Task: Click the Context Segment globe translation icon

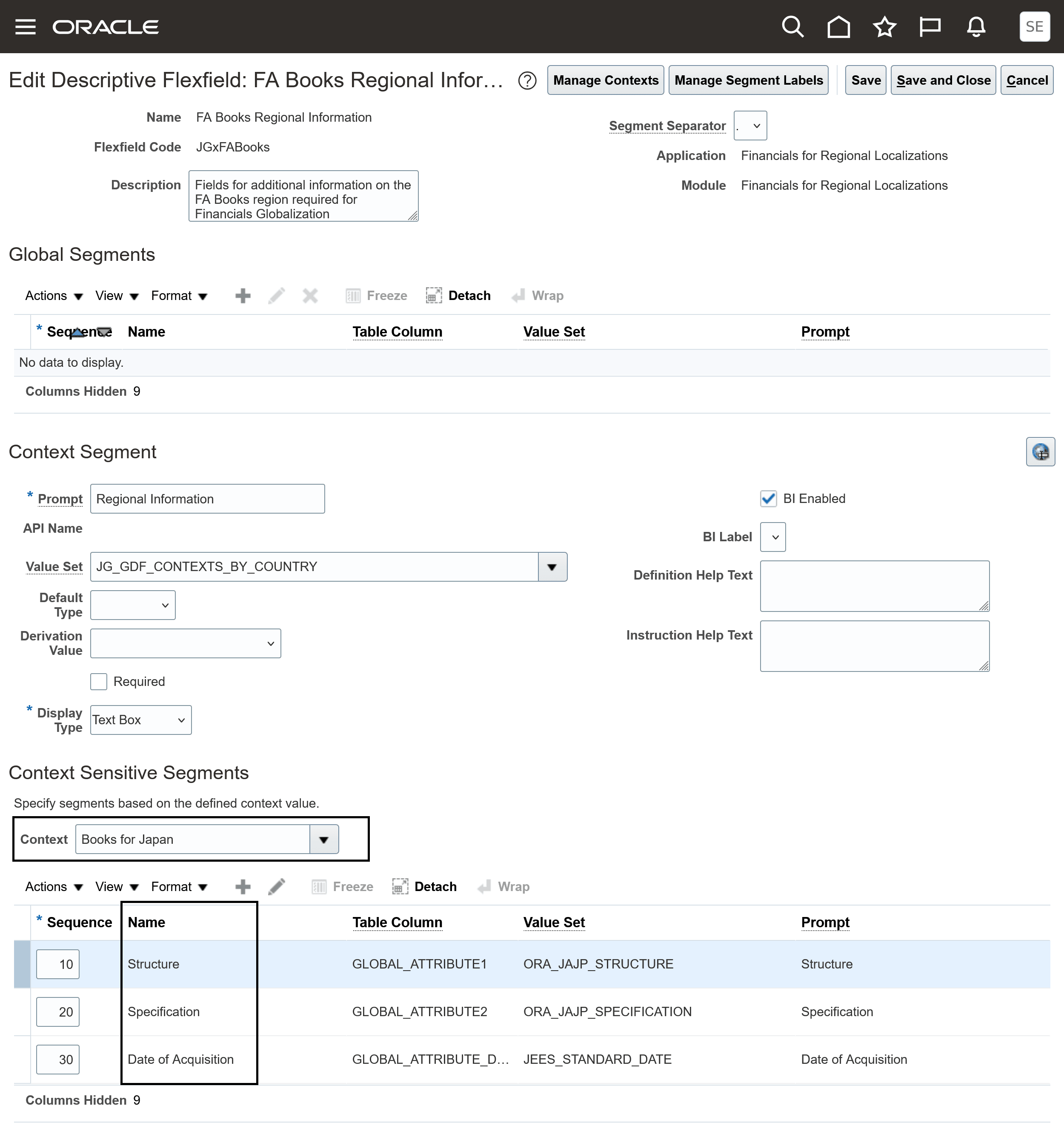Action: pyautogui.click(x=1040, y=452)
